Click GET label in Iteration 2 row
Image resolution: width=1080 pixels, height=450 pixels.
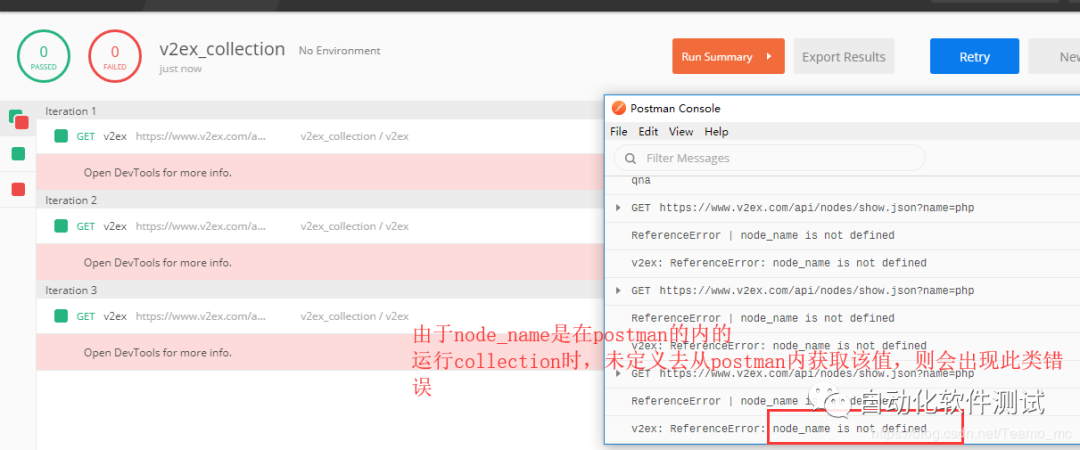[x=86, y=226]
